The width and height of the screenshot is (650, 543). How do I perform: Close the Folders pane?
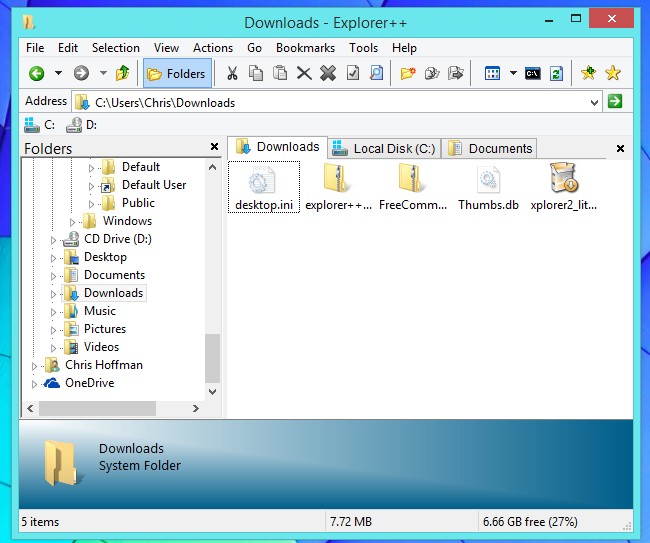(x=214, y=146)
